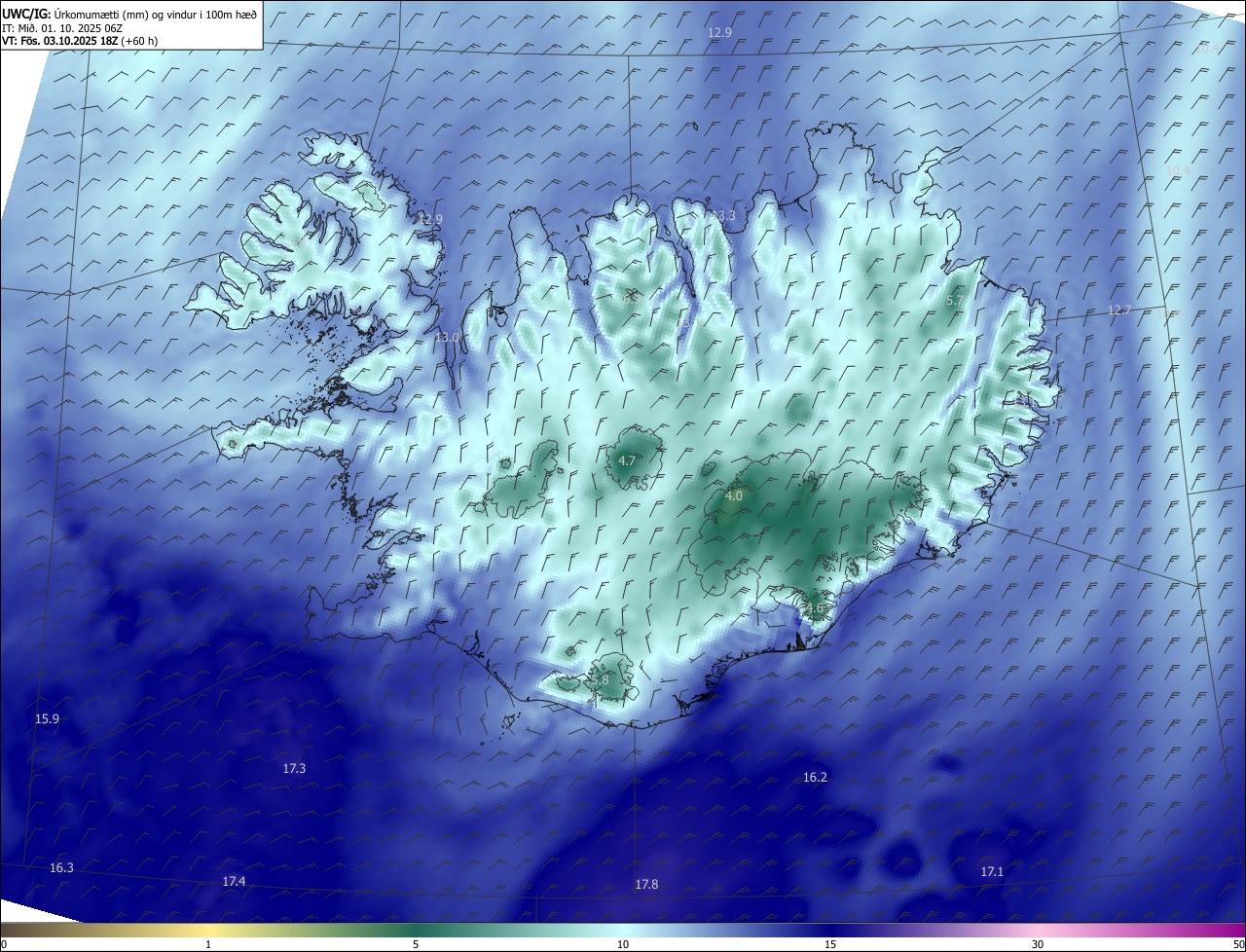
Task: Click the 13.3 value on the north coast
Action: 723,215
